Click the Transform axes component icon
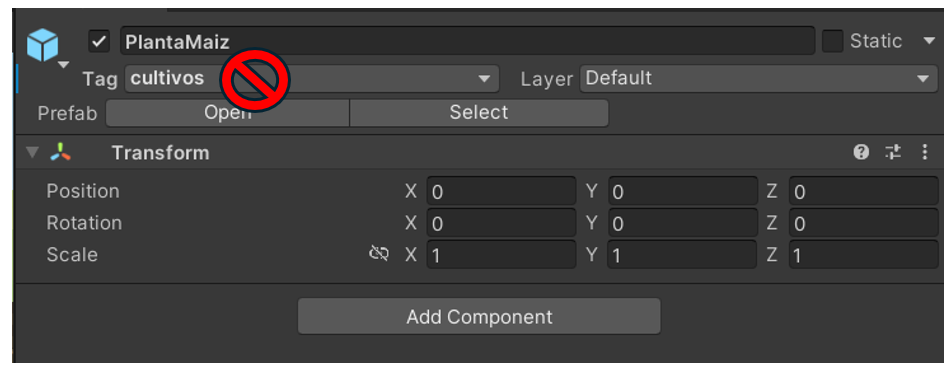This screenshot has width=949, height=382. (x=61, y=152)
